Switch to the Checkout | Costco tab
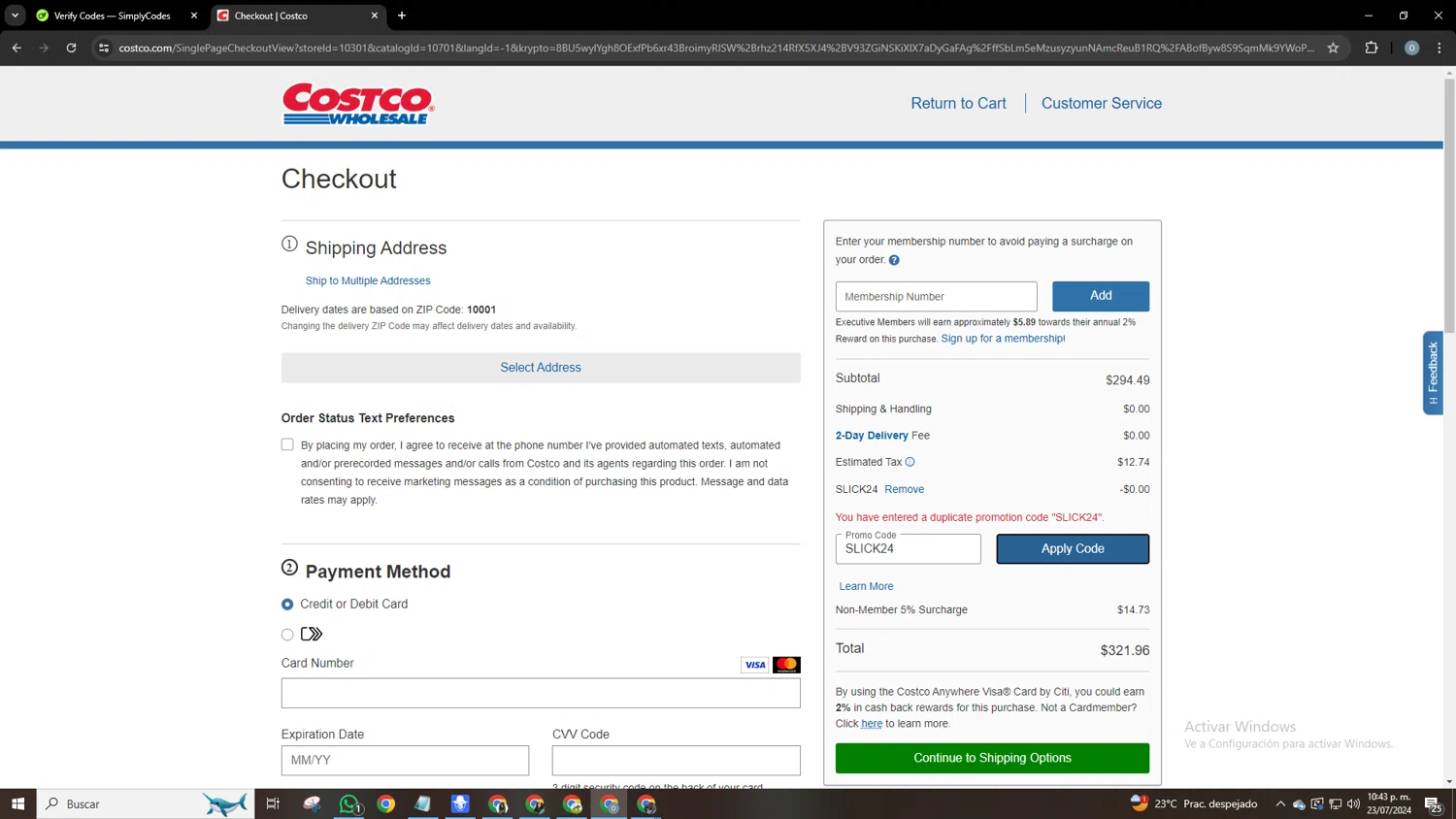 [x=291, y=16]
